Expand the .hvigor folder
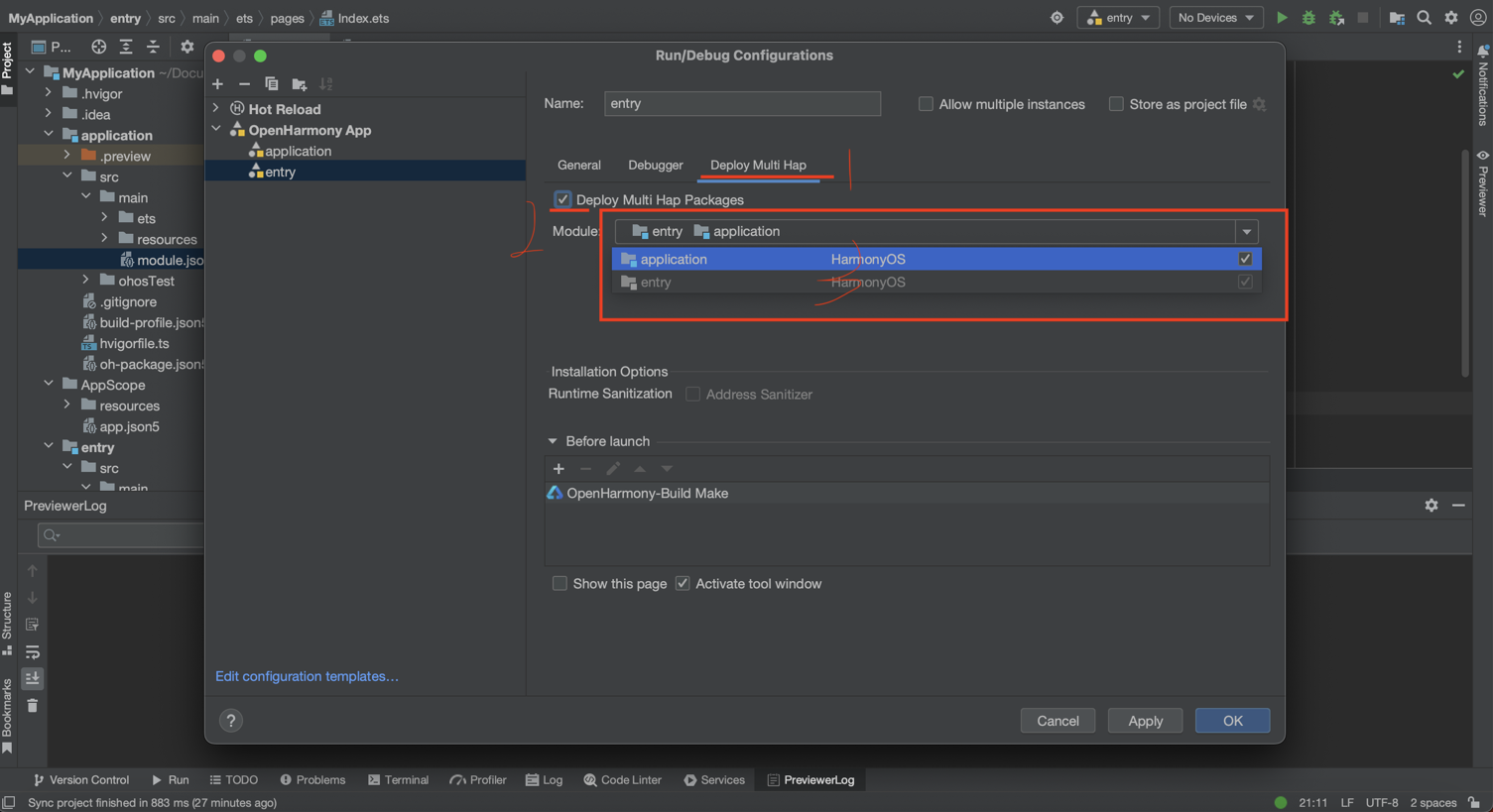 click(x=48, y=93)
